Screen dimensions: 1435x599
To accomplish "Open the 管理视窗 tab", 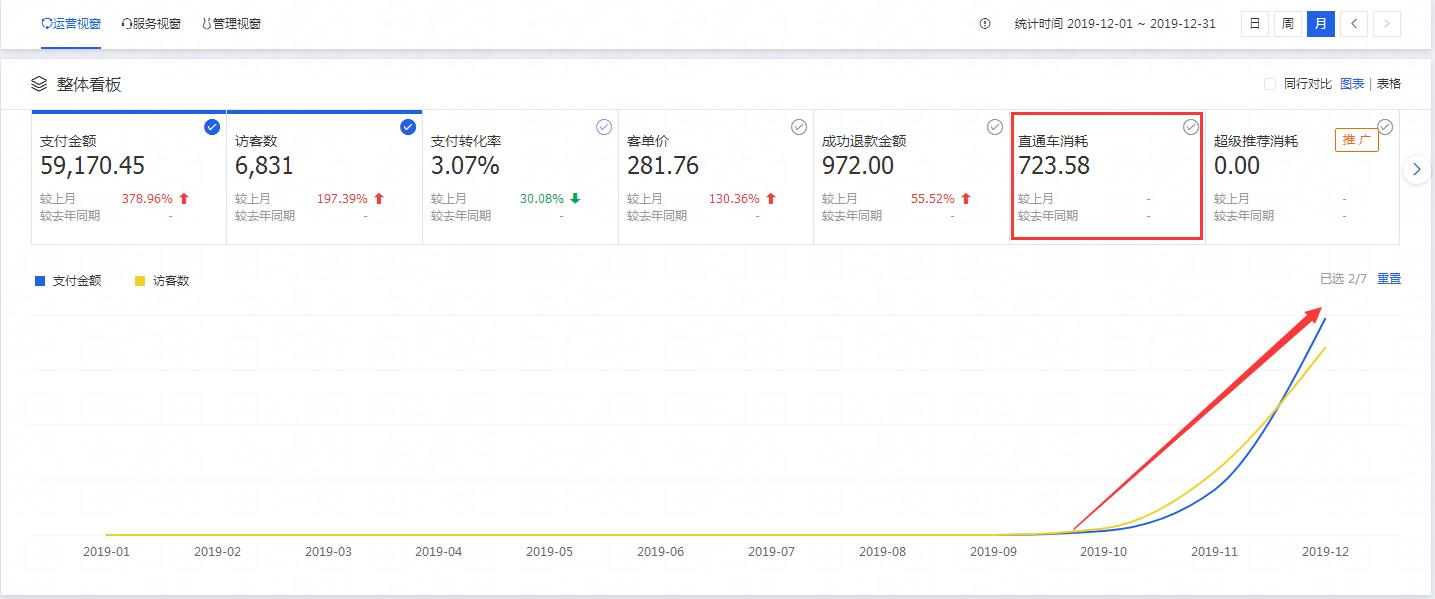I will point(231,23).
